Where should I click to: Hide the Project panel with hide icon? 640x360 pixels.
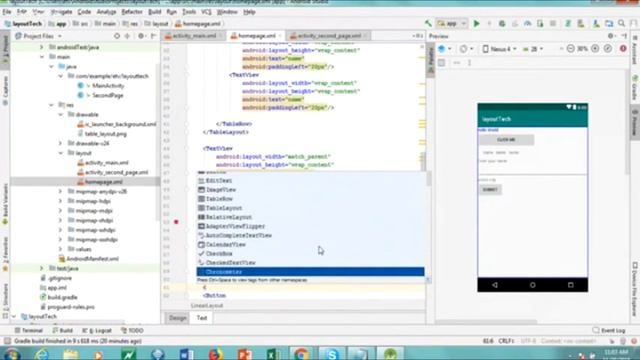(x=153, y=36)
